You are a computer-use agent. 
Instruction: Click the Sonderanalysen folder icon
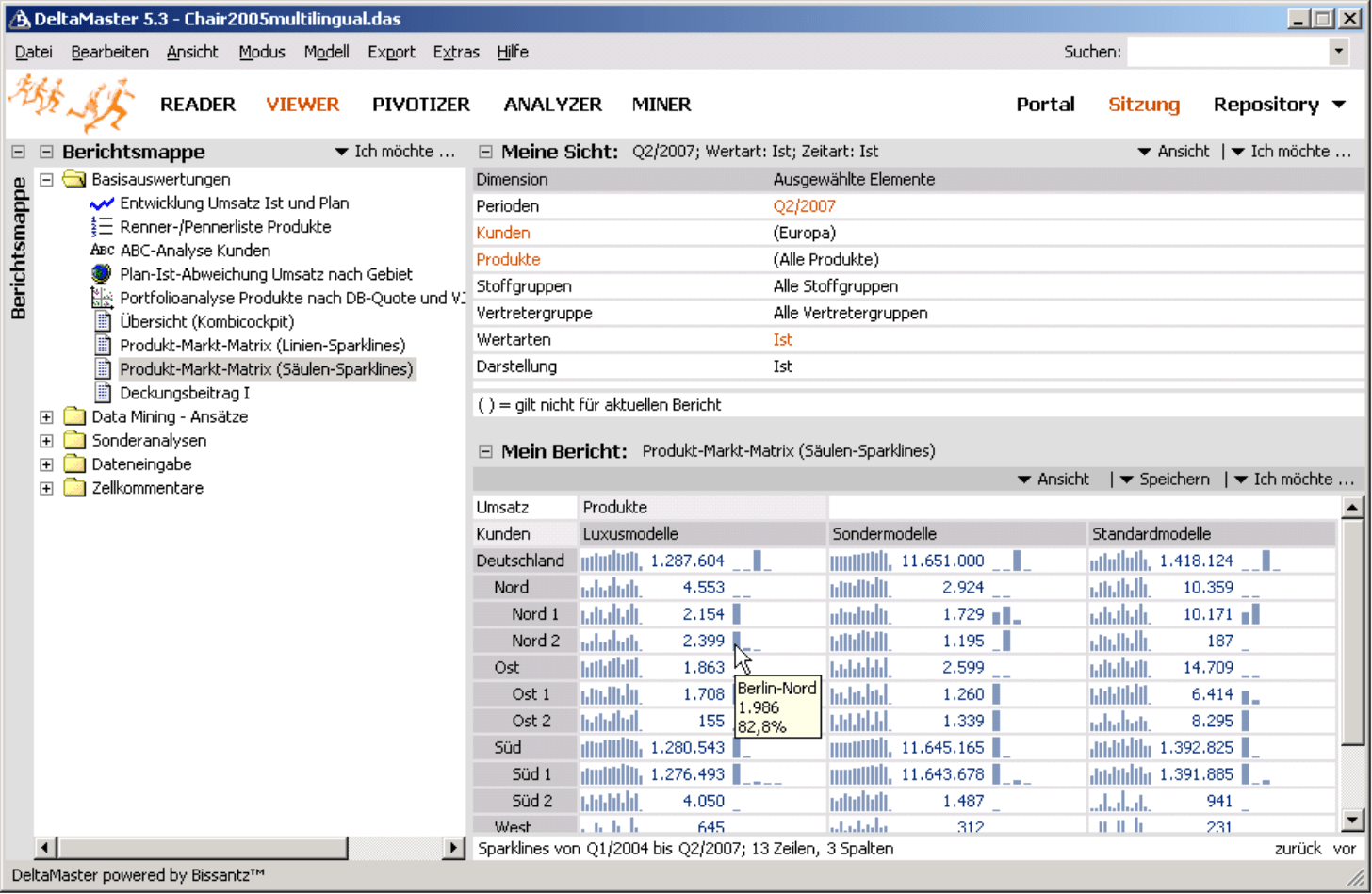click(74, 440)
